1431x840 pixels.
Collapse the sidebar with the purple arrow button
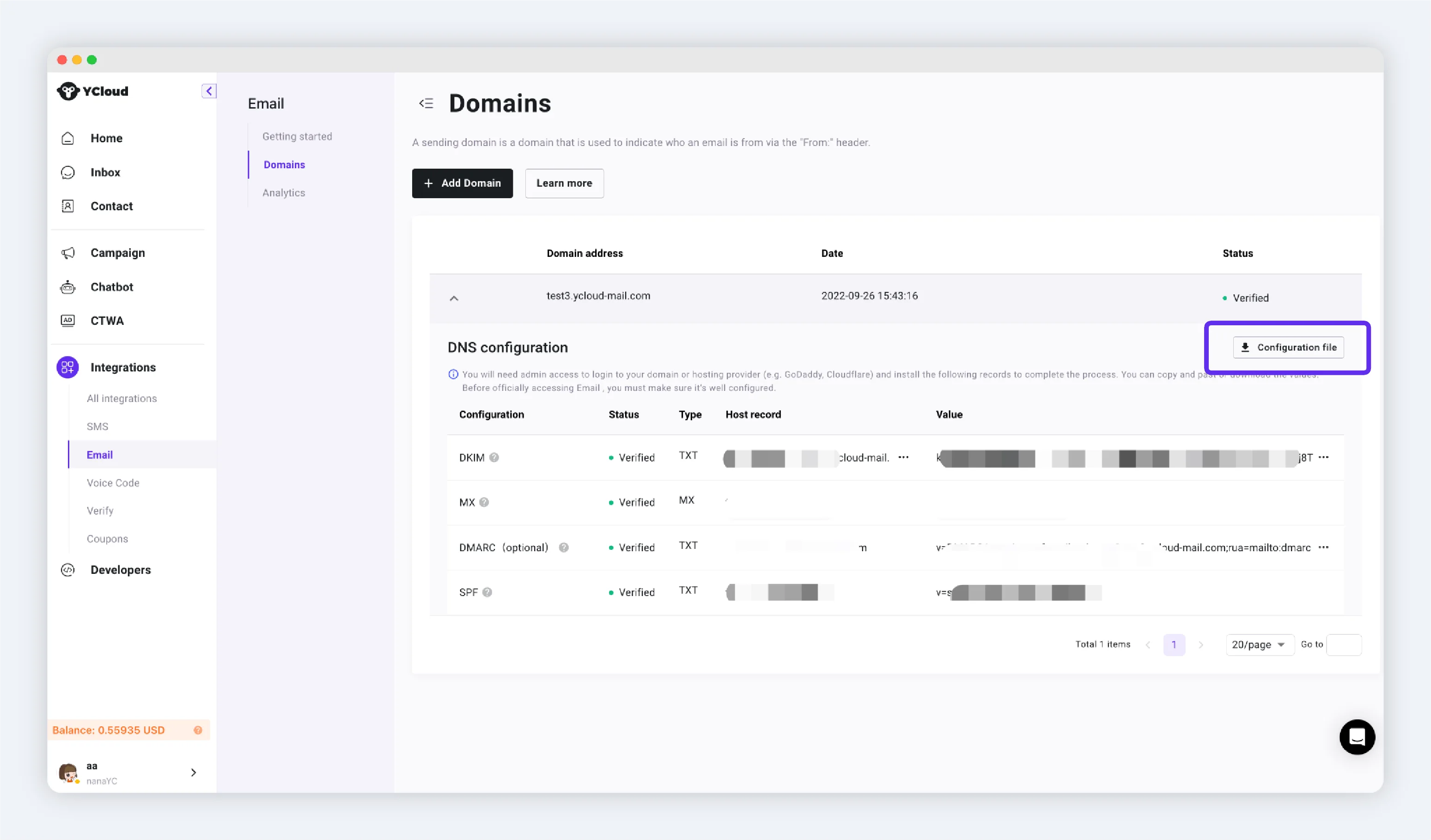point(209,91)
